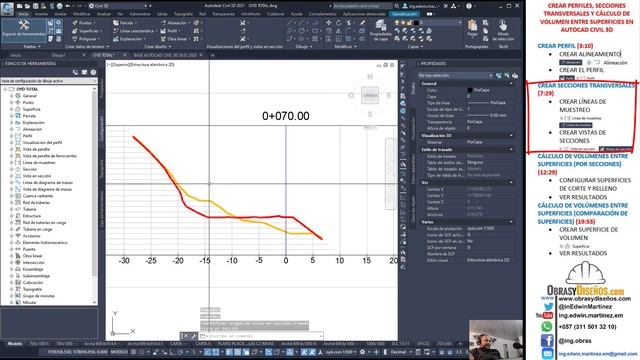Viewport: 640px width, 360px height.
Task: Click the new drawing tab plus button
Action: (x=212, y=55)
